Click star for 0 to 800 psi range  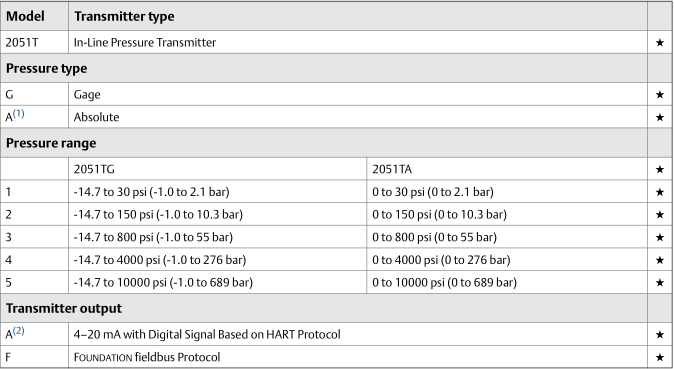(x=660, y=237)
